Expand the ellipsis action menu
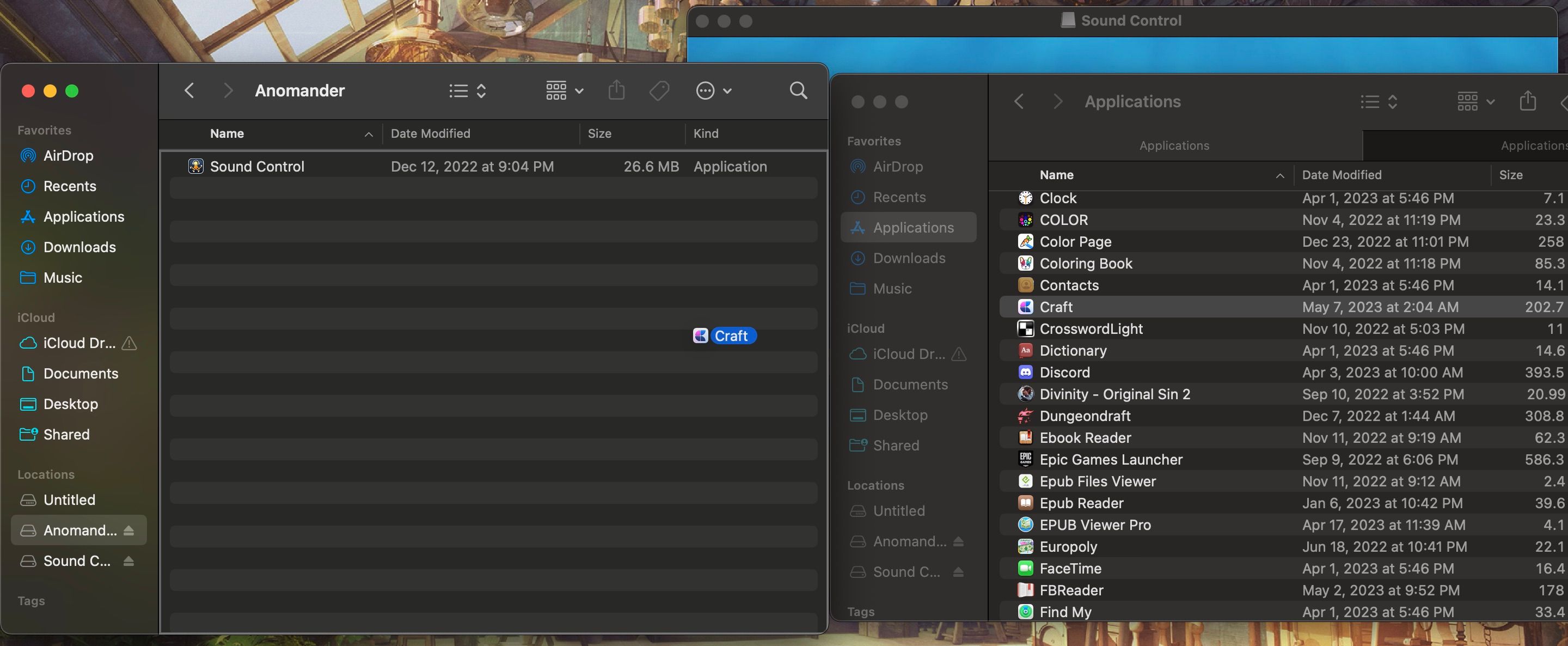Image resolution: width=1568 pixels, height=646 pixels. pyautogui.click(x=713, y=91)
